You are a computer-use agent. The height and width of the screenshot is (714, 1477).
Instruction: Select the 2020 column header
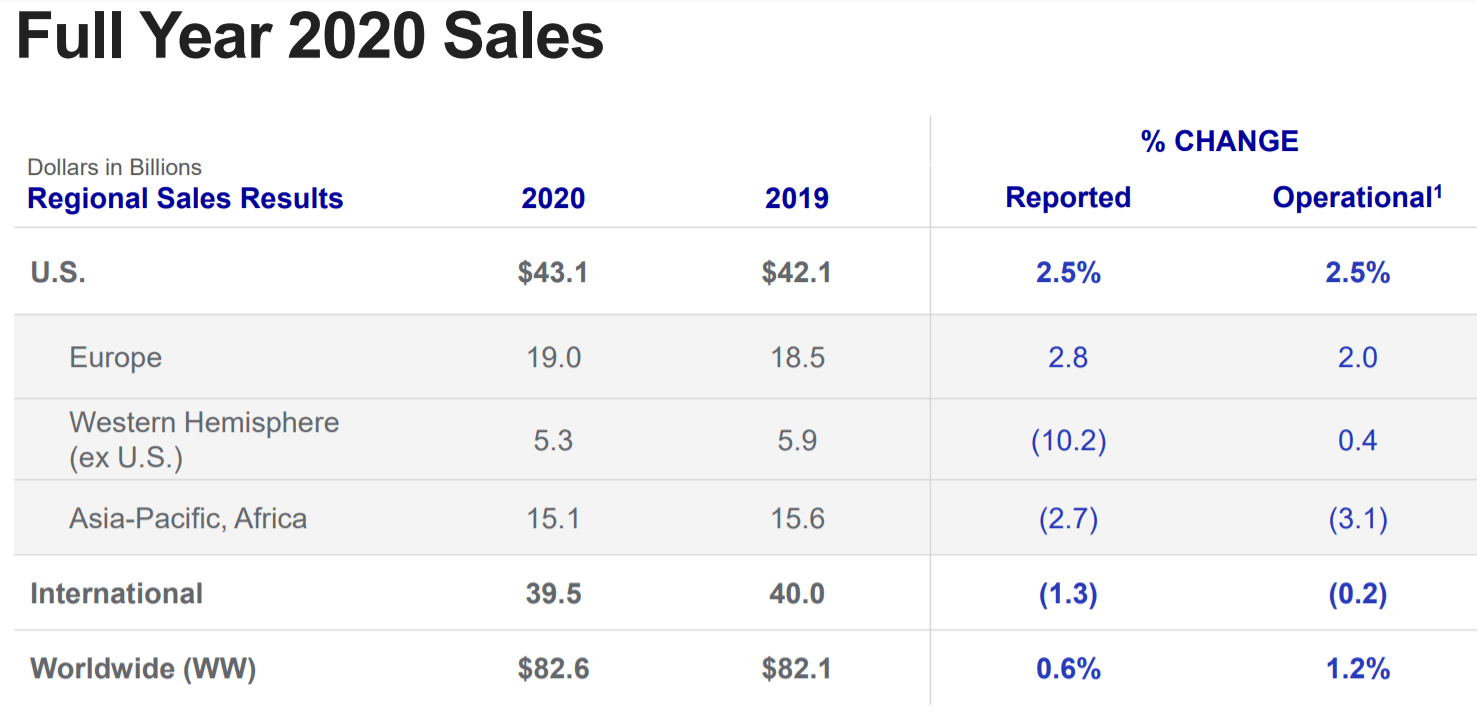click(553, 198)
